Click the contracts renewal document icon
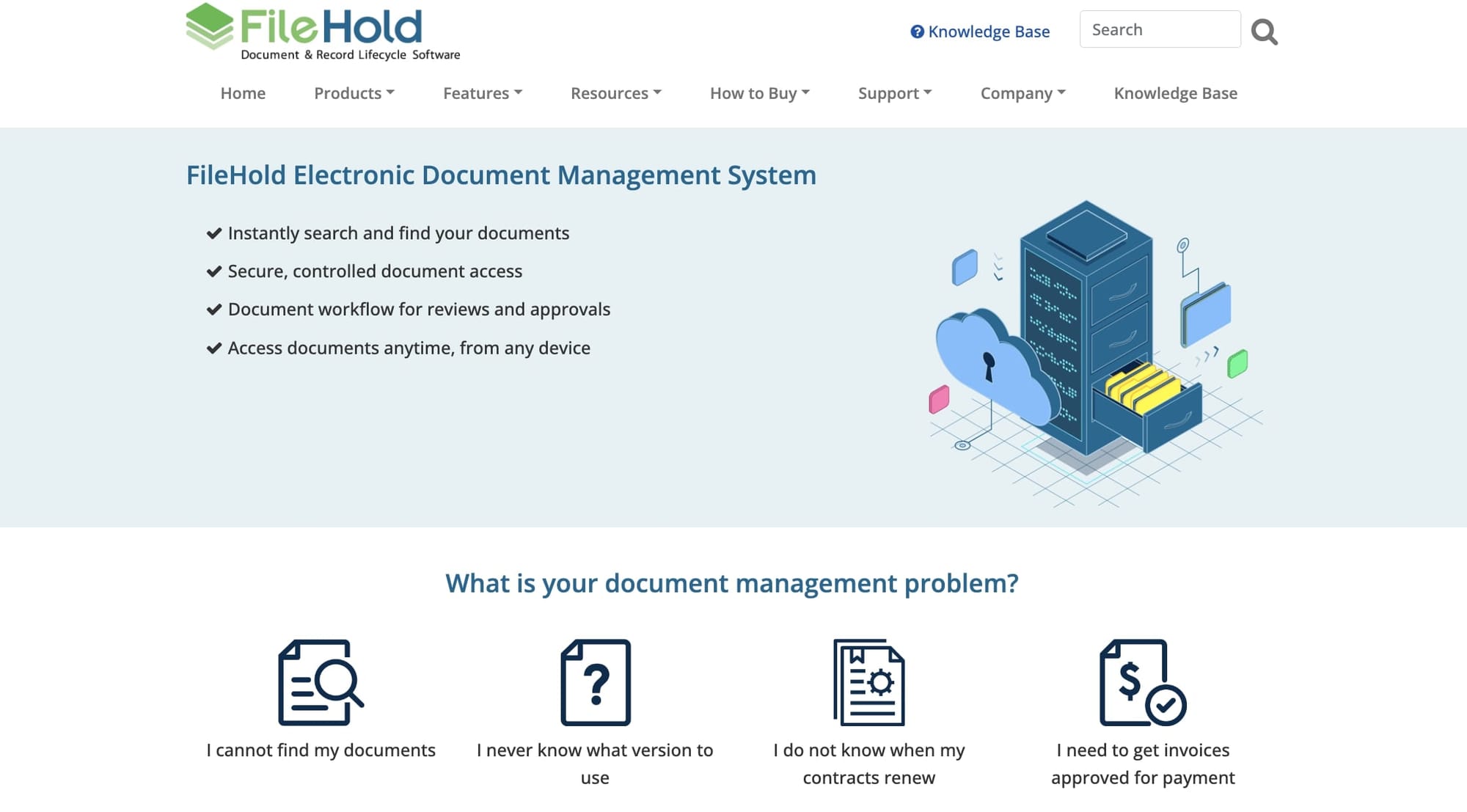 [x=868, y=682]
